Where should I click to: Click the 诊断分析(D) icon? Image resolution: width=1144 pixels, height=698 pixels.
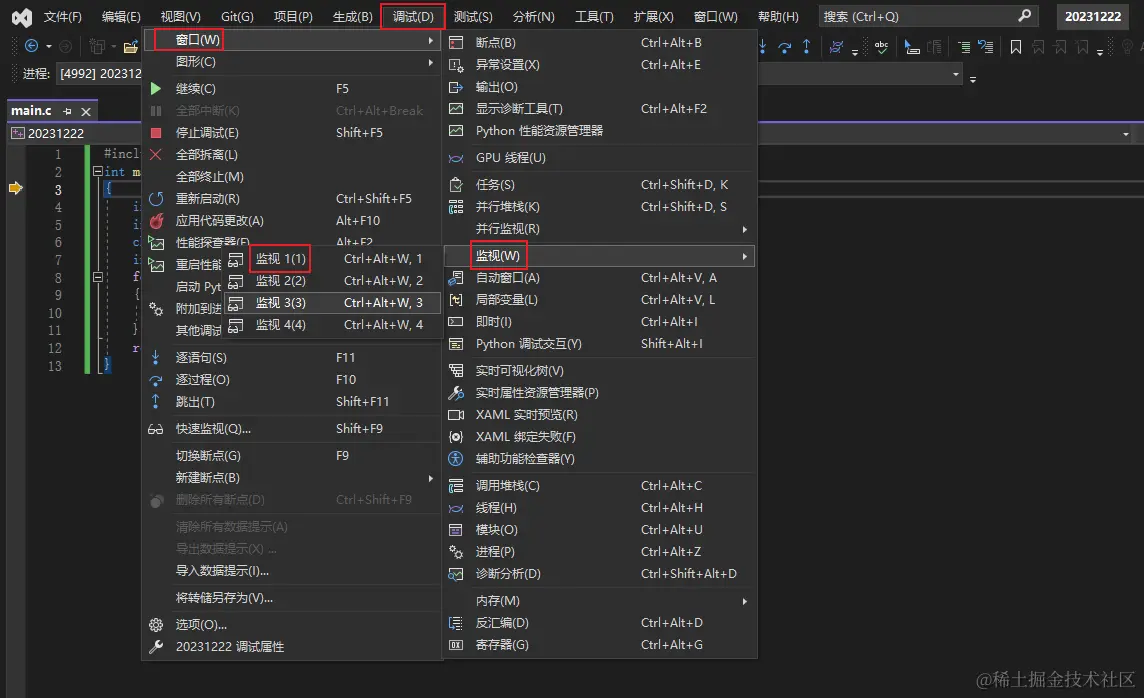456,574
